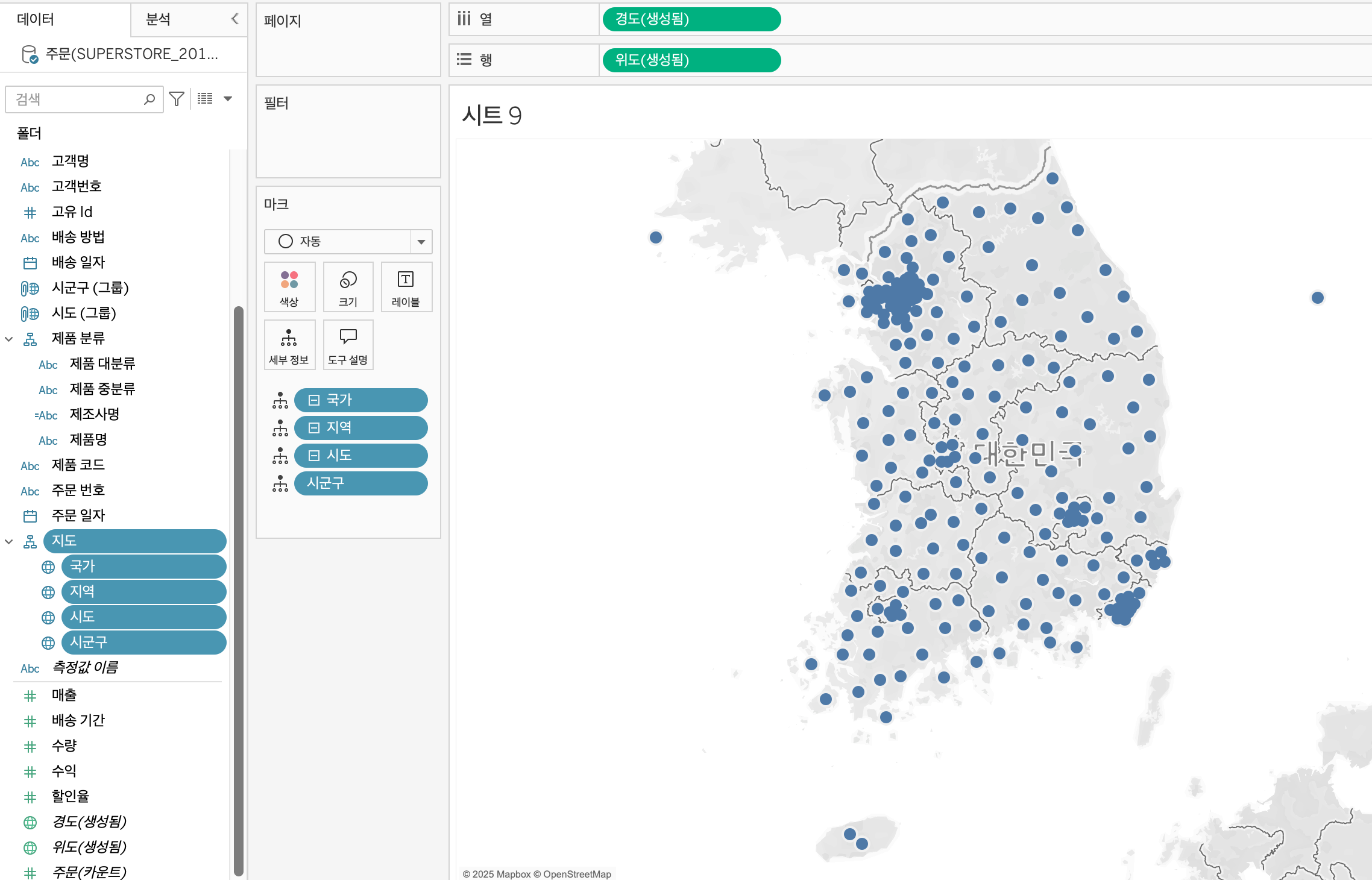
Task: Click the hierarchy icon next to 제품 분류
Action: click(x=30, y=339)
